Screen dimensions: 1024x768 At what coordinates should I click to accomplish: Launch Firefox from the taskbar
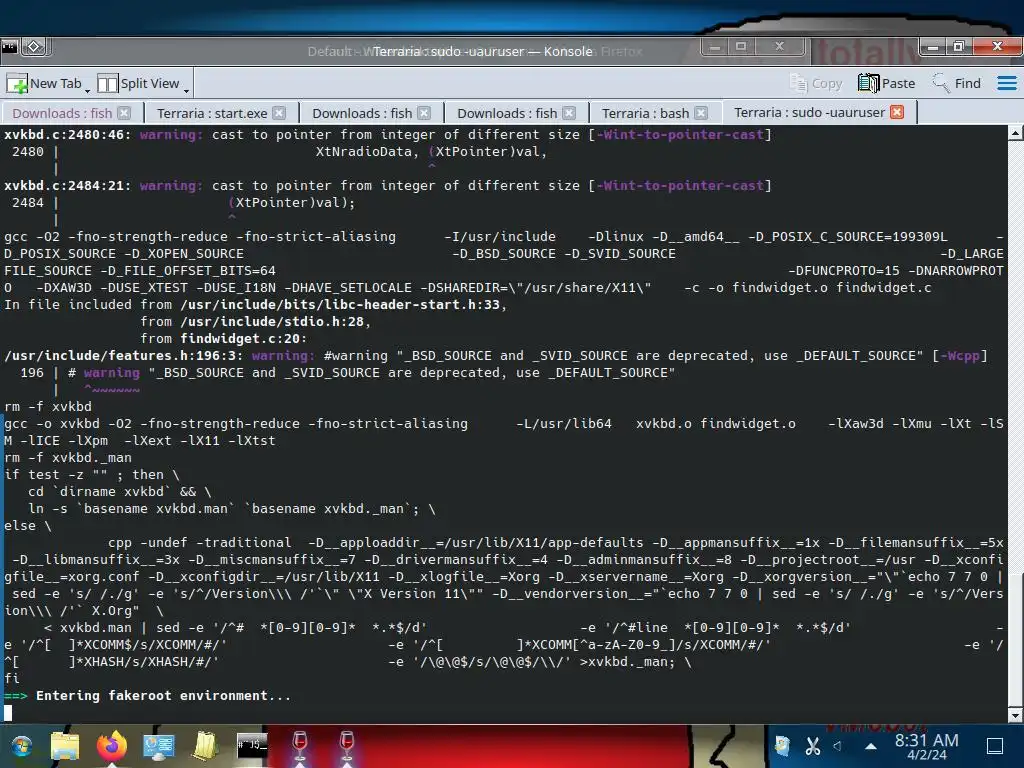[112, 746]
